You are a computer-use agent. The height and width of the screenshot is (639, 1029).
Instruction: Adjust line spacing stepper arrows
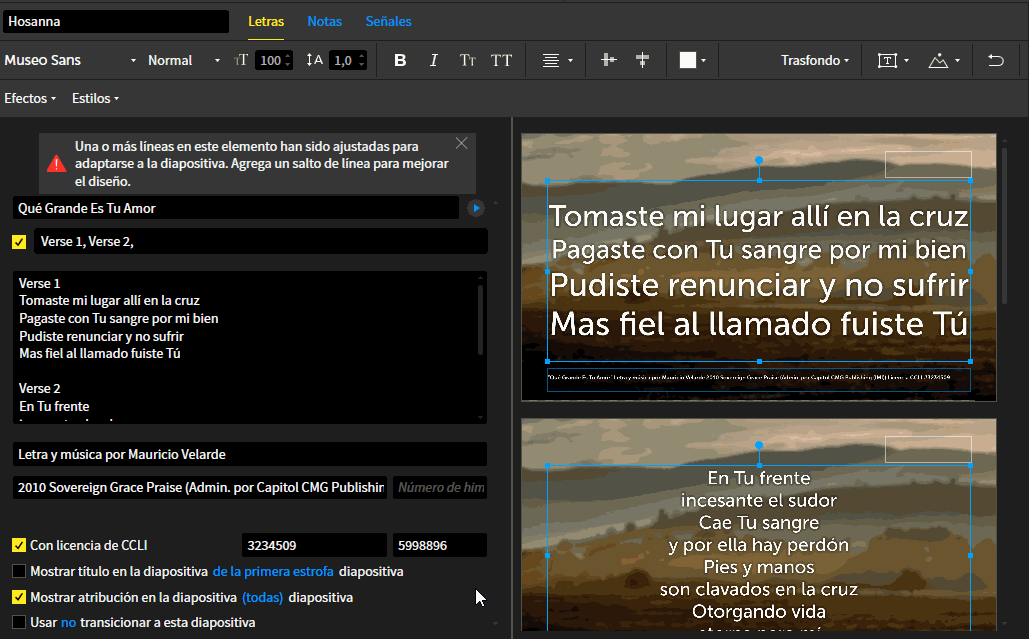362,60
